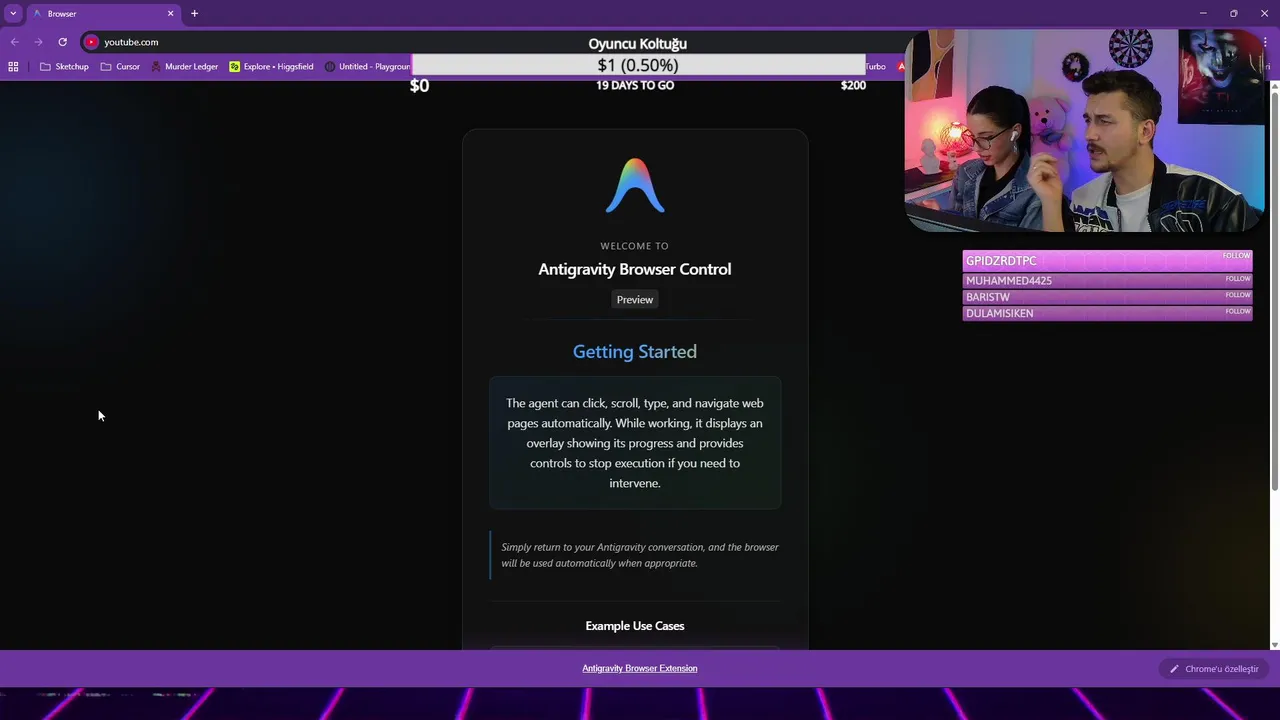Image resolution: width=1280 pixels, height=720 pixels.
Task: Click the $0 start amount
Action: point(419,86)
